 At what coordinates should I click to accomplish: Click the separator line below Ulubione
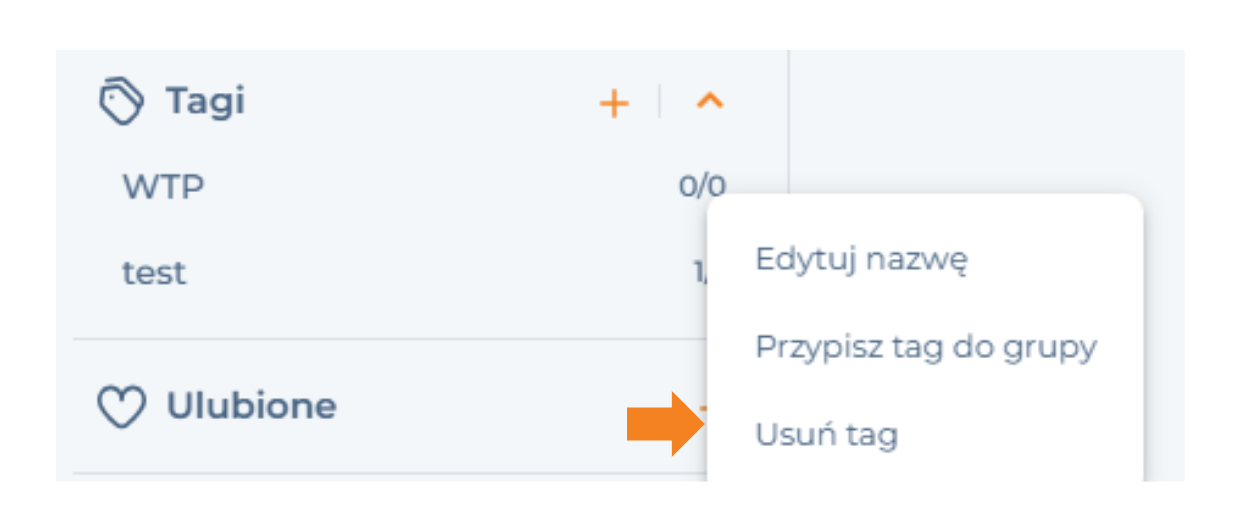tap(390, 473)
